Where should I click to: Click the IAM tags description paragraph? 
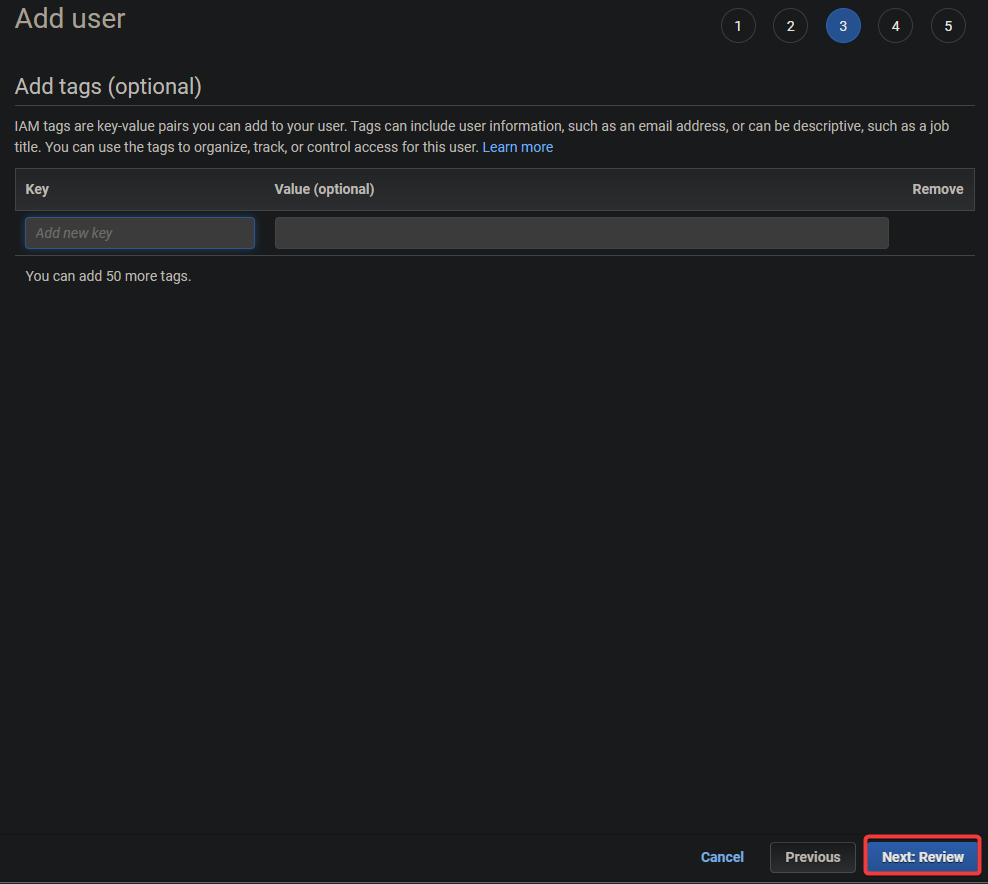[x=482, y=136]
